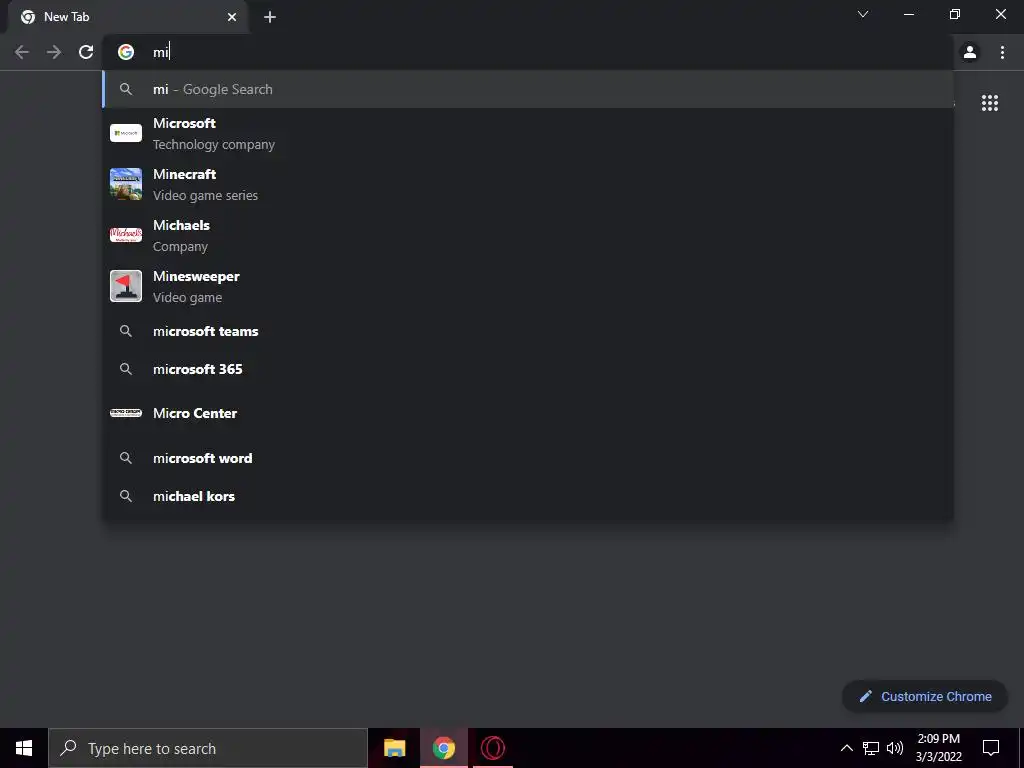Click the volume speaker icon

click(x=895, y=748)
